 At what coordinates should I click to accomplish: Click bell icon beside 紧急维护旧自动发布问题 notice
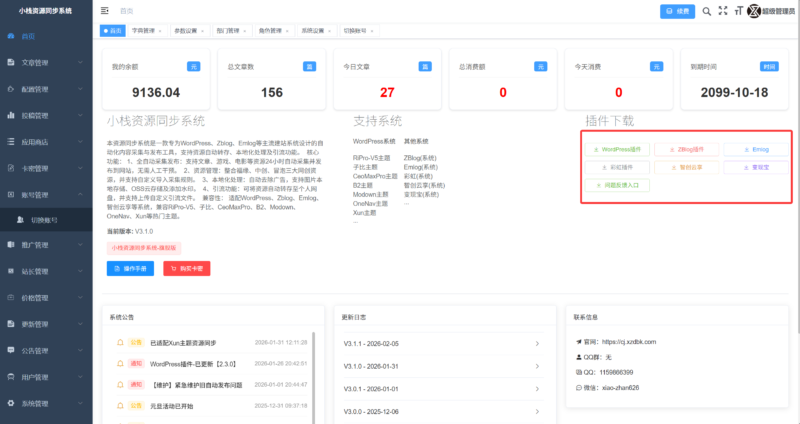(x=120, y=385)
